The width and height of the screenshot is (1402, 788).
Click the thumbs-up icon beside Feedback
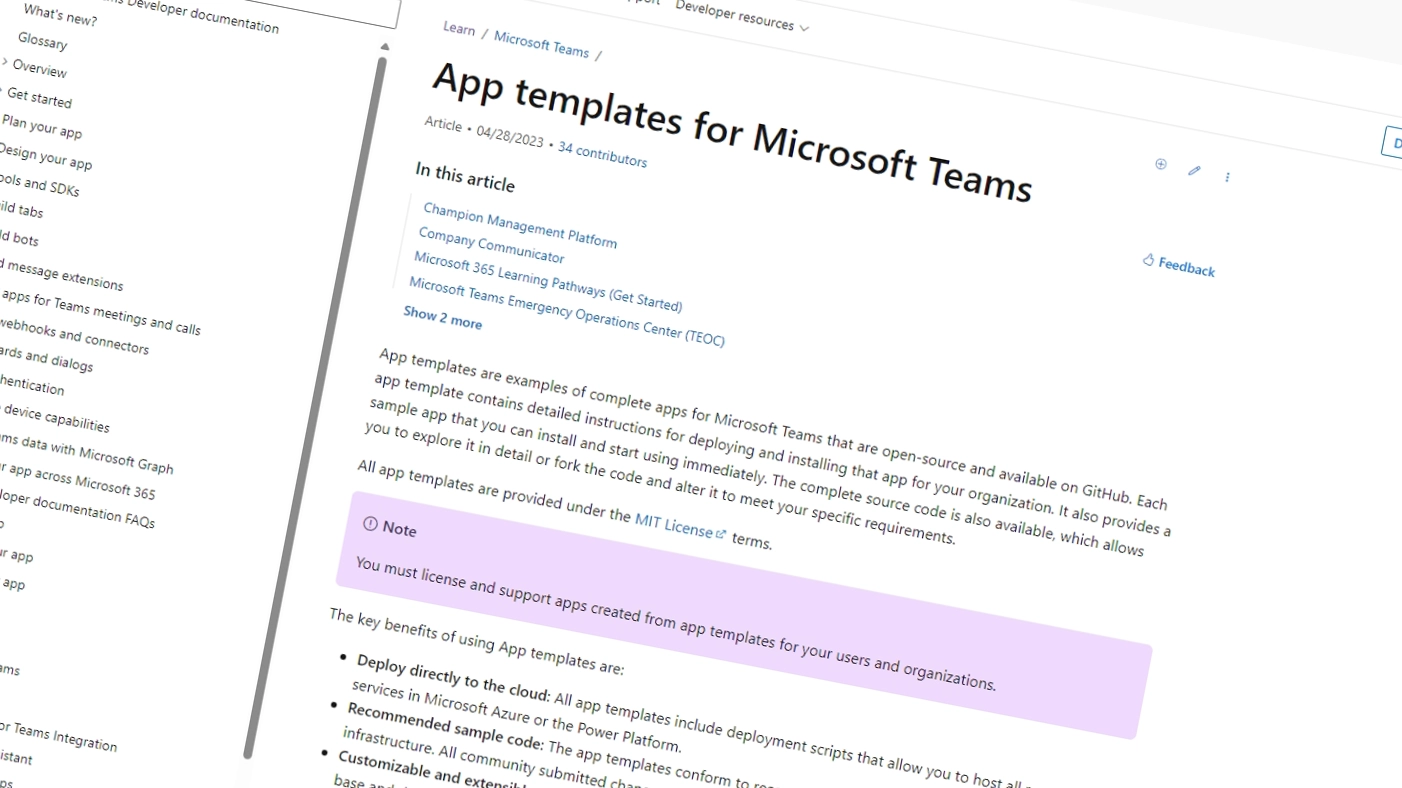(1148, 259)
